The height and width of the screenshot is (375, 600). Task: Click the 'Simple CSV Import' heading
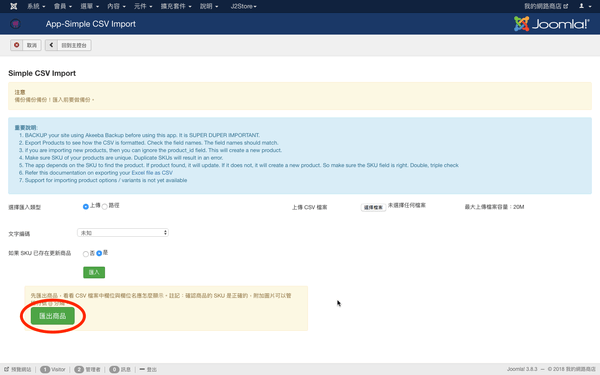coord(42,73)
